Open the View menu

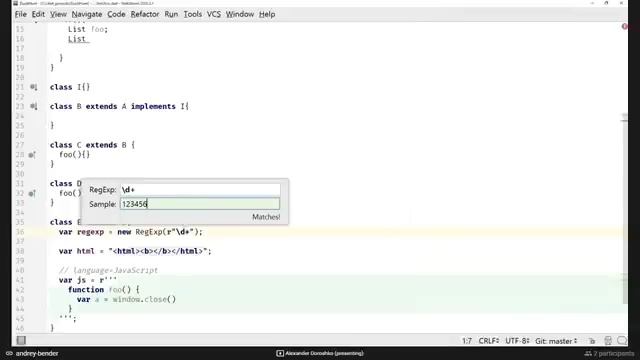[x=58, y=14]
